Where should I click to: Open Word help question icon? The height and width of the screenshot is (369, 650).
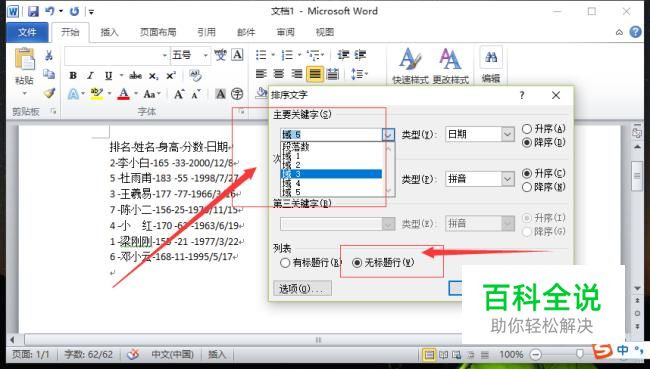click(635, 32)
